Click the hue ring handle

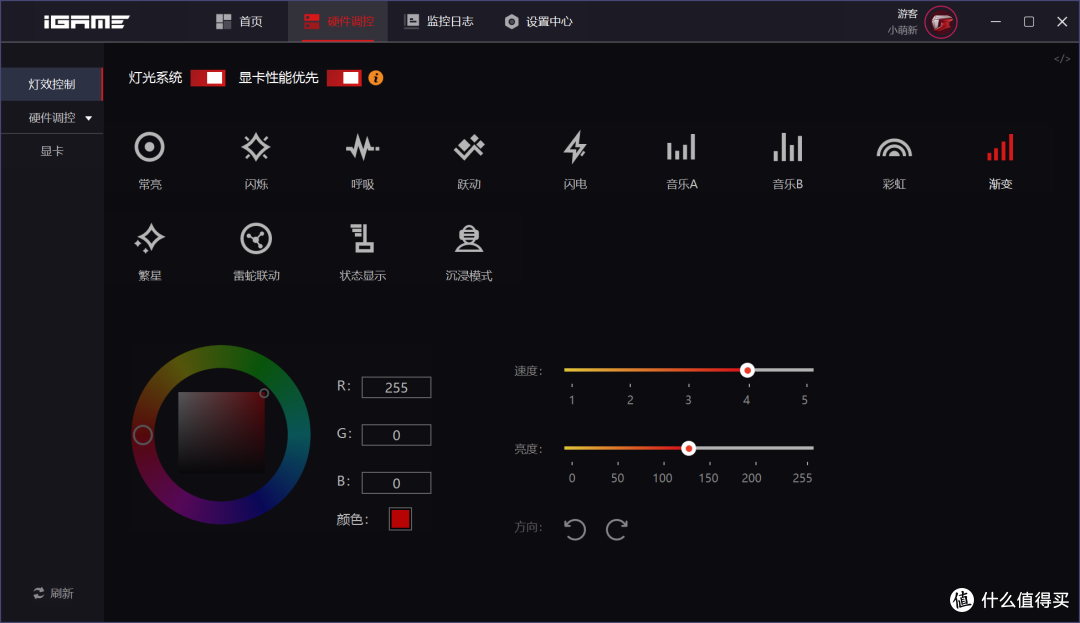[143, 434]
